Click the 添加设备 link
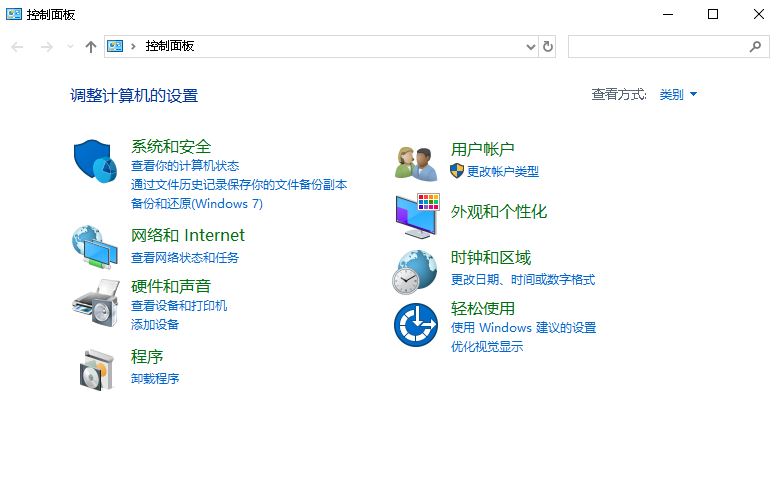 click(155, 324)
